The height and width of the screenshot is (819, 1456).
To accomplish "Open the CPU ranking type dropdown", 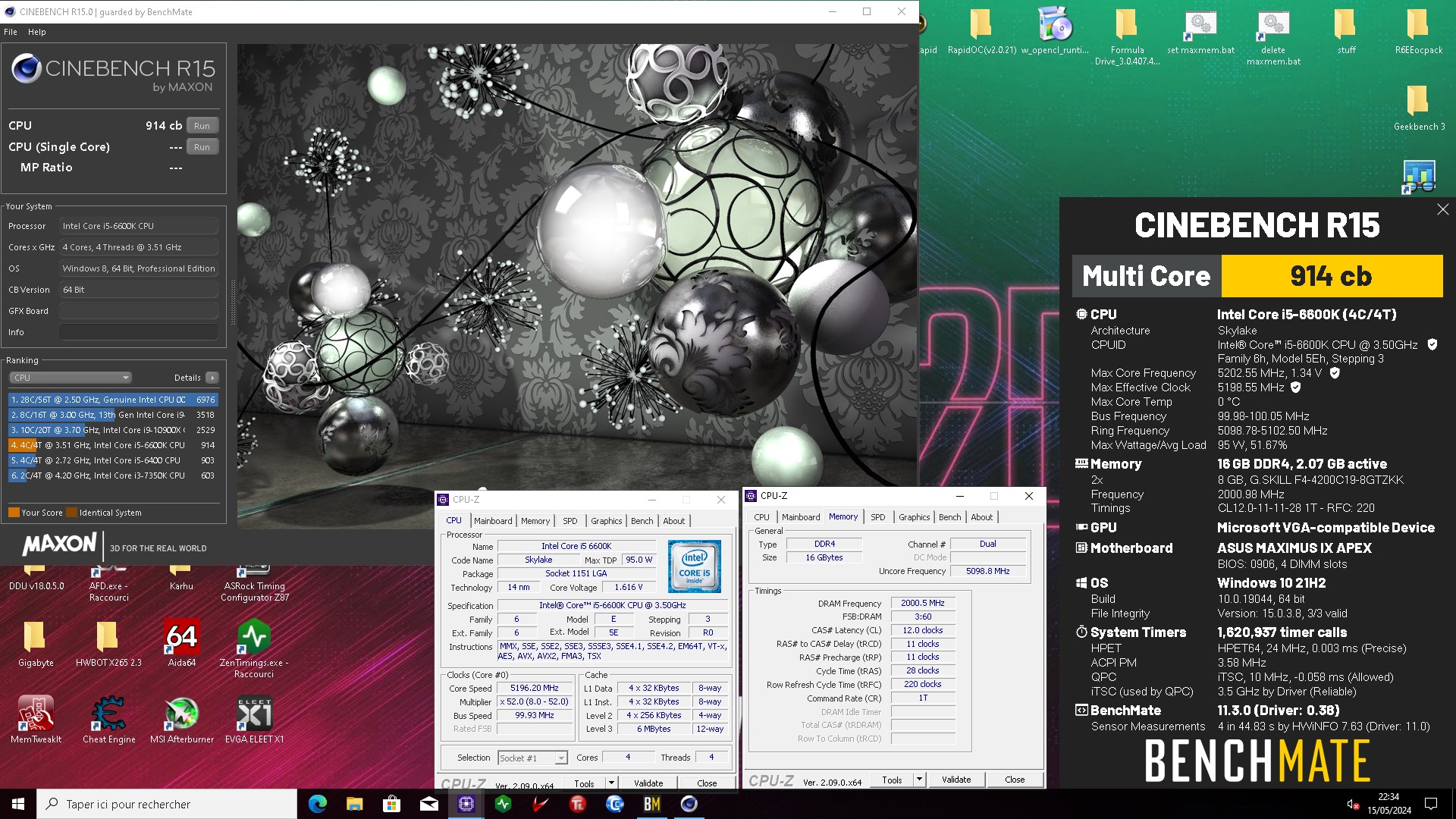I will point(71,378).
